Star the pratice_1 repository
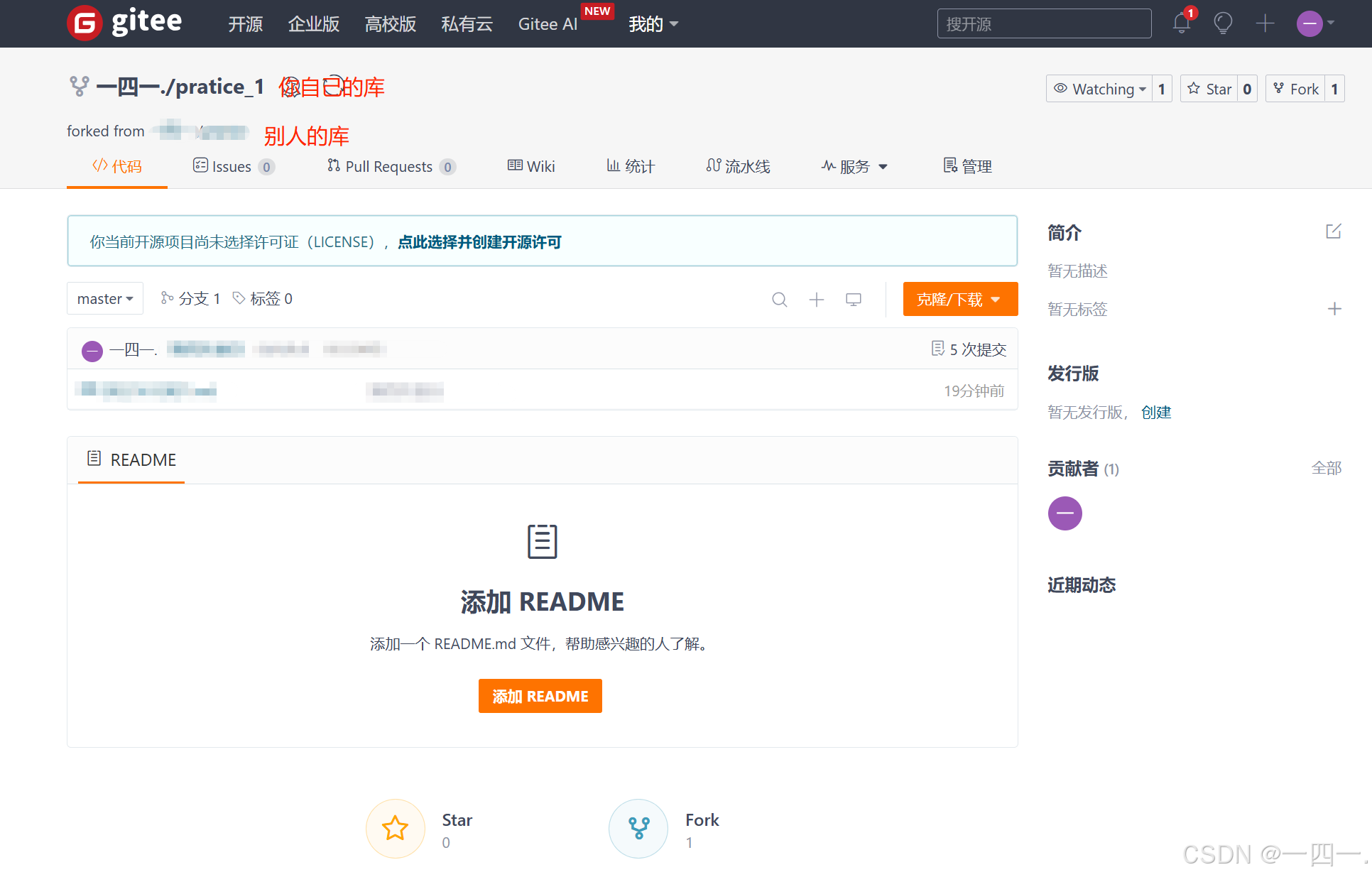The image size is (1372, 877). [1210, 89]
